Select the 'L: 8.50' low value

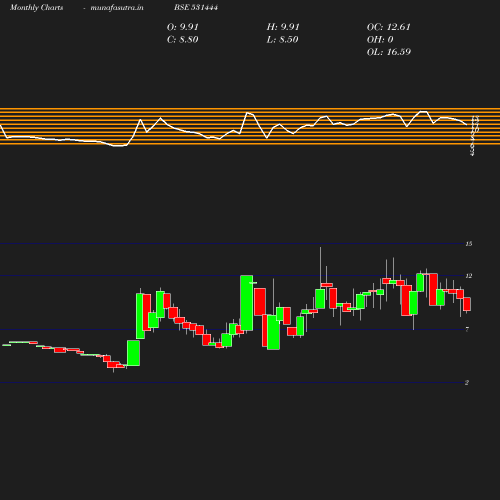pyautogui.click(x=283, y=40)
